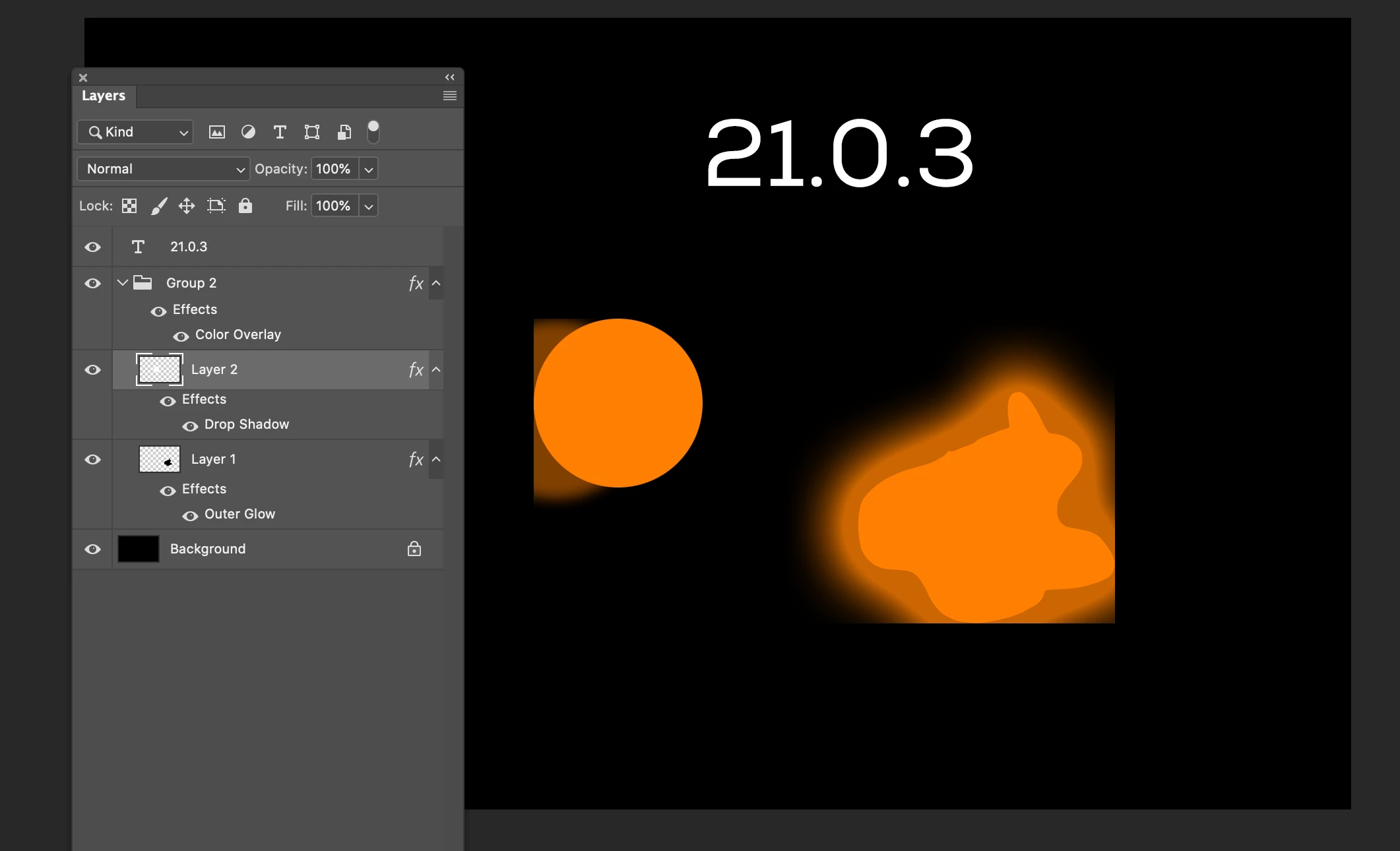The image size is (1400, 851).
Task: Open the Opacity slider dropdown arrow
Action: (369, 169)
